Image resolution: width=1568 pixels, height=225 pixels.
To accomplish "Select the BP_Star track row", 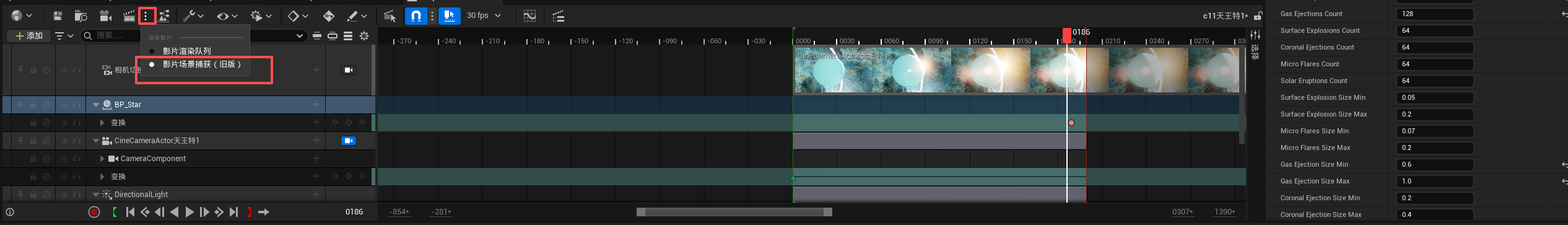I will [x=189, y=105].
